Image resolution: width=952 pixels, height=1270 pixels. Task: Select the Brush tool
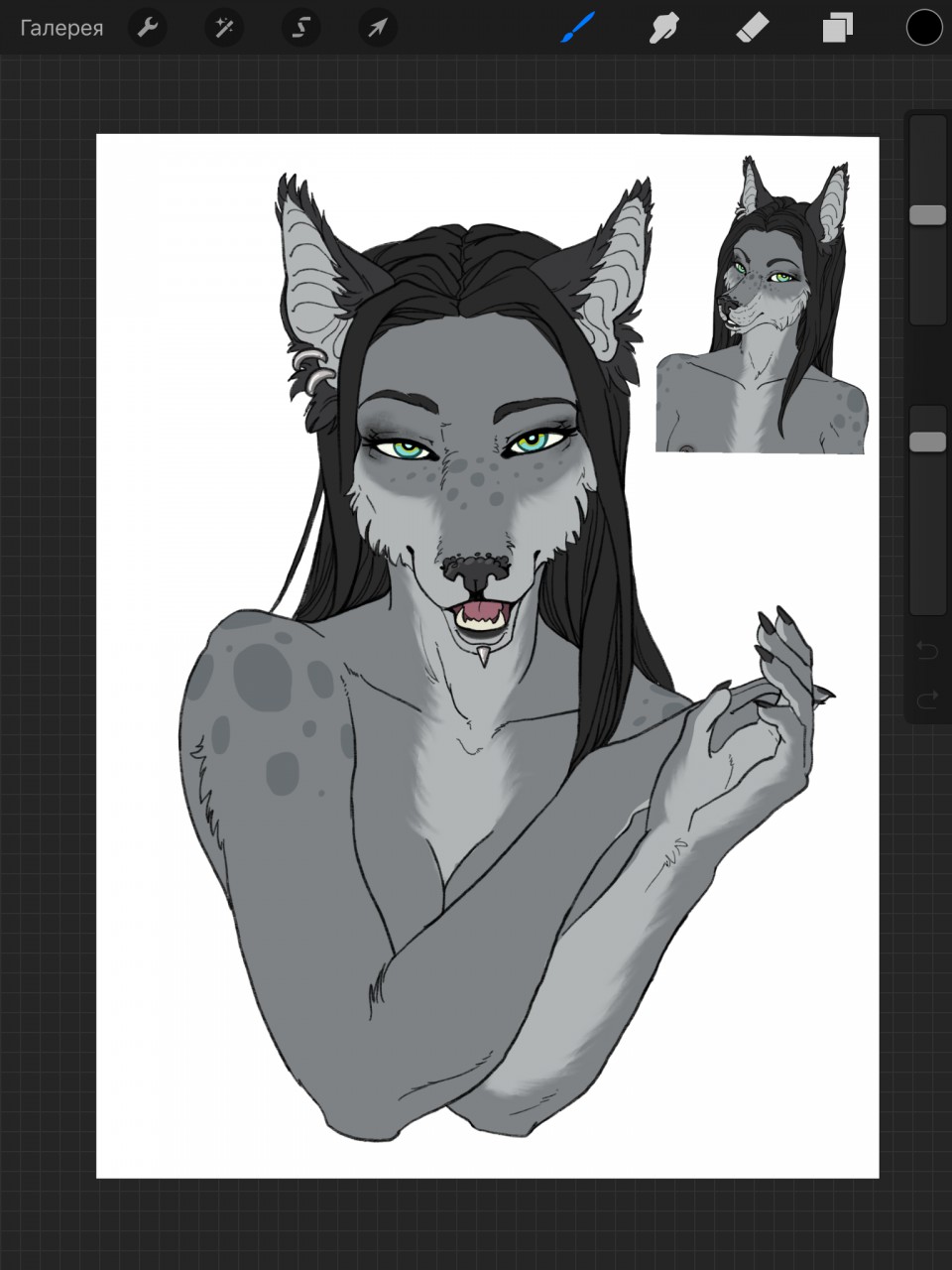577,28
